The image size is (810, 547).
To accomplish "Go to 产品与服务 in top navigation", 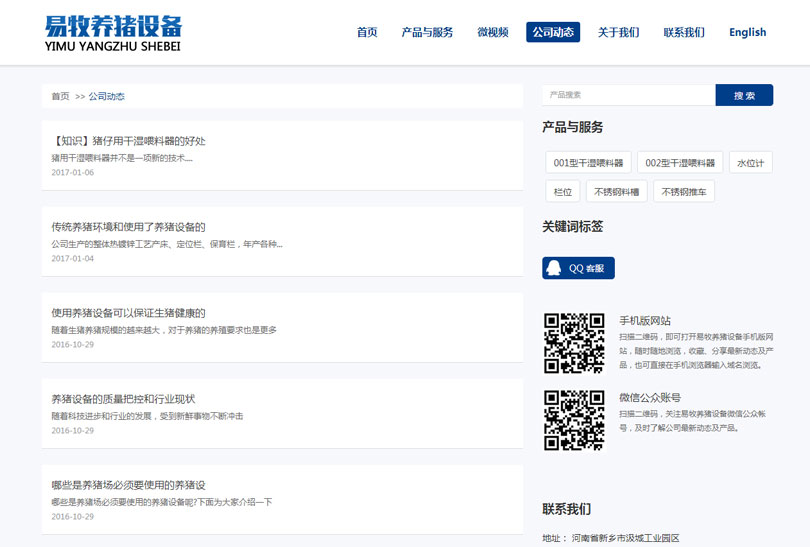I will point(427,32).
